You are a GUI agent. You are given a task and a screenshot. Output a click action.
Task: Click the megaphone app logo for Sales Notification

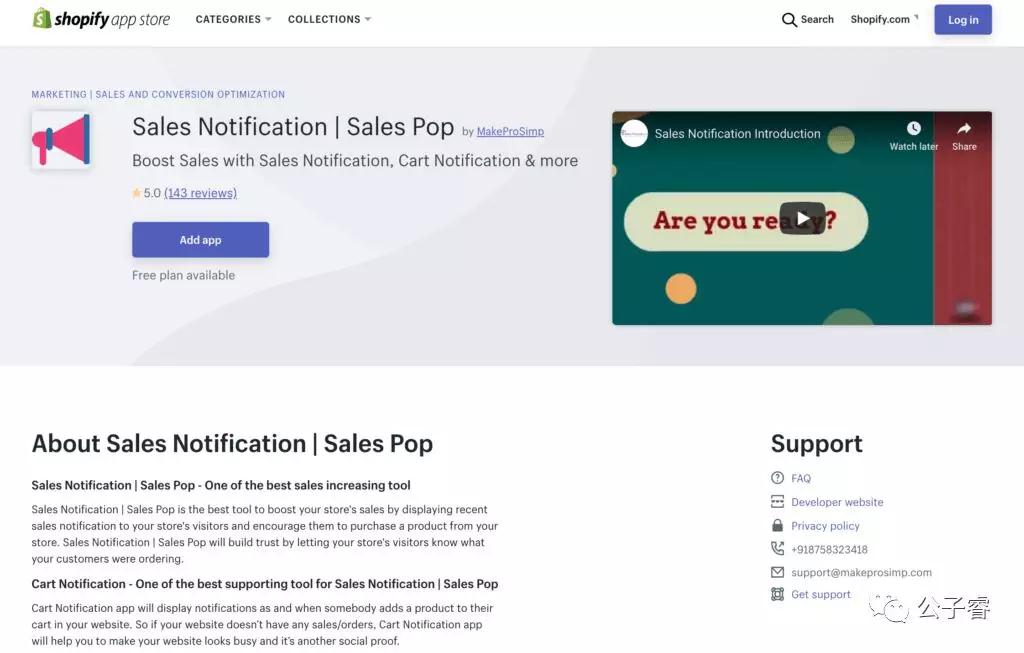pos(62,140)
